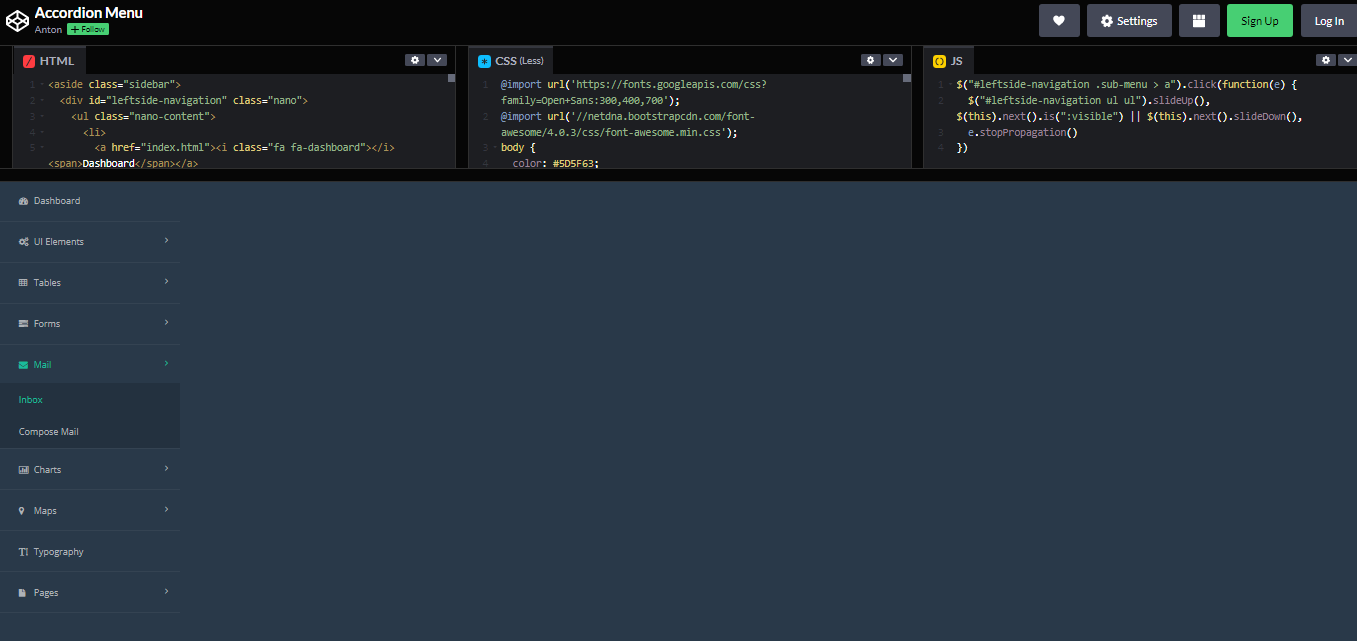Open the CSS editor dropdown arrow
The width and height of the screenshot is (1357, 641).
(x=893, y=59)
